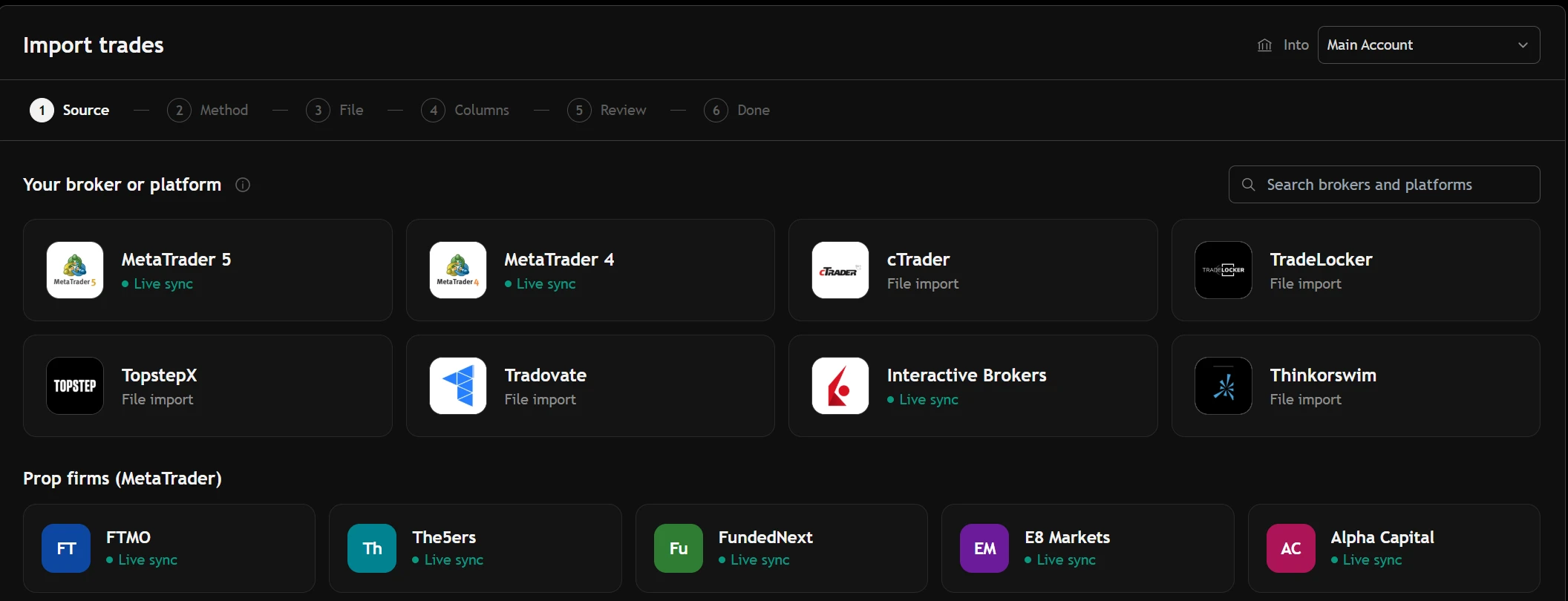
Task: Go to the Source step
Action: pyautogui.click(x=70, y=110)
